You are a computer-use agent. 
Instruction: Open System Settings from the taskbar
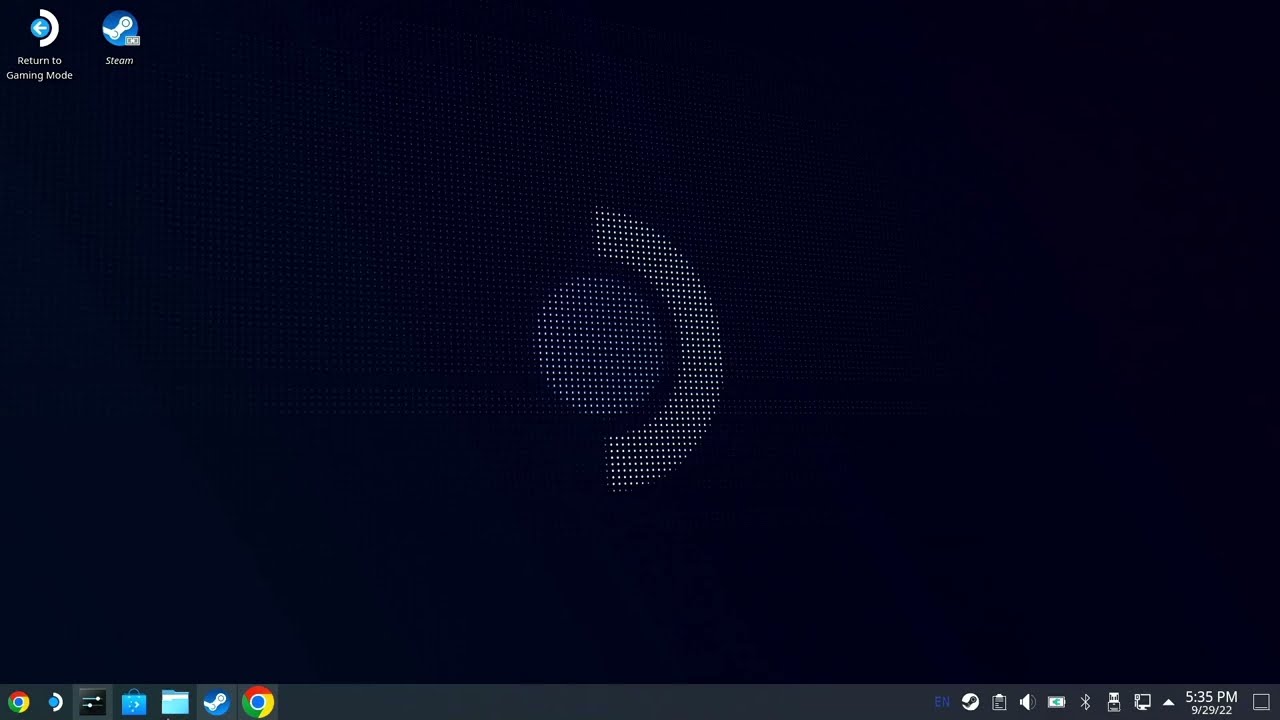coord(92,703)
